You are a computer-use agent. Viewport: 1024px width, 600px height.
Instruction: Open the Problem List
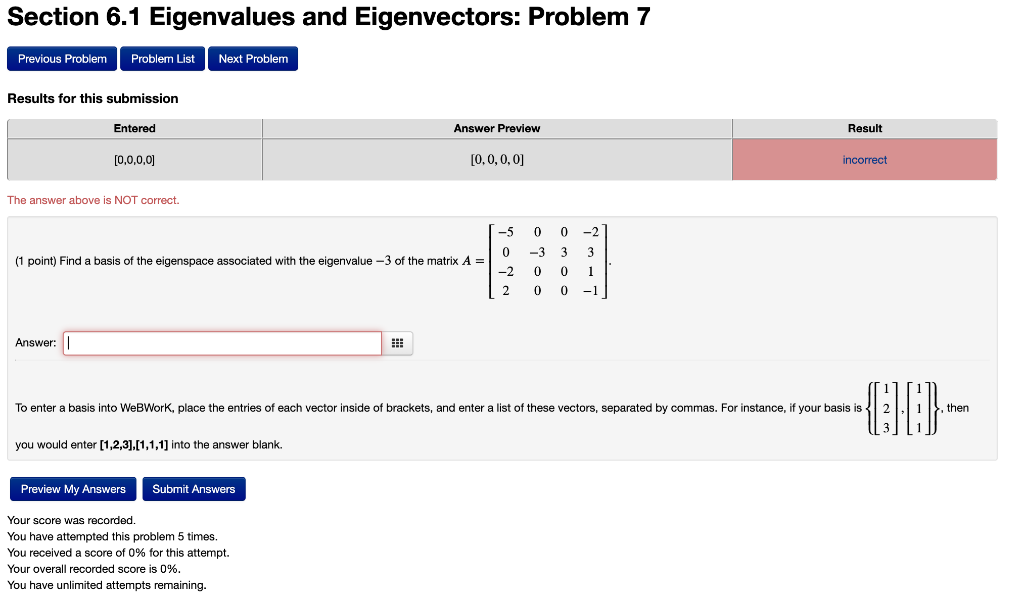click(161, 58)
